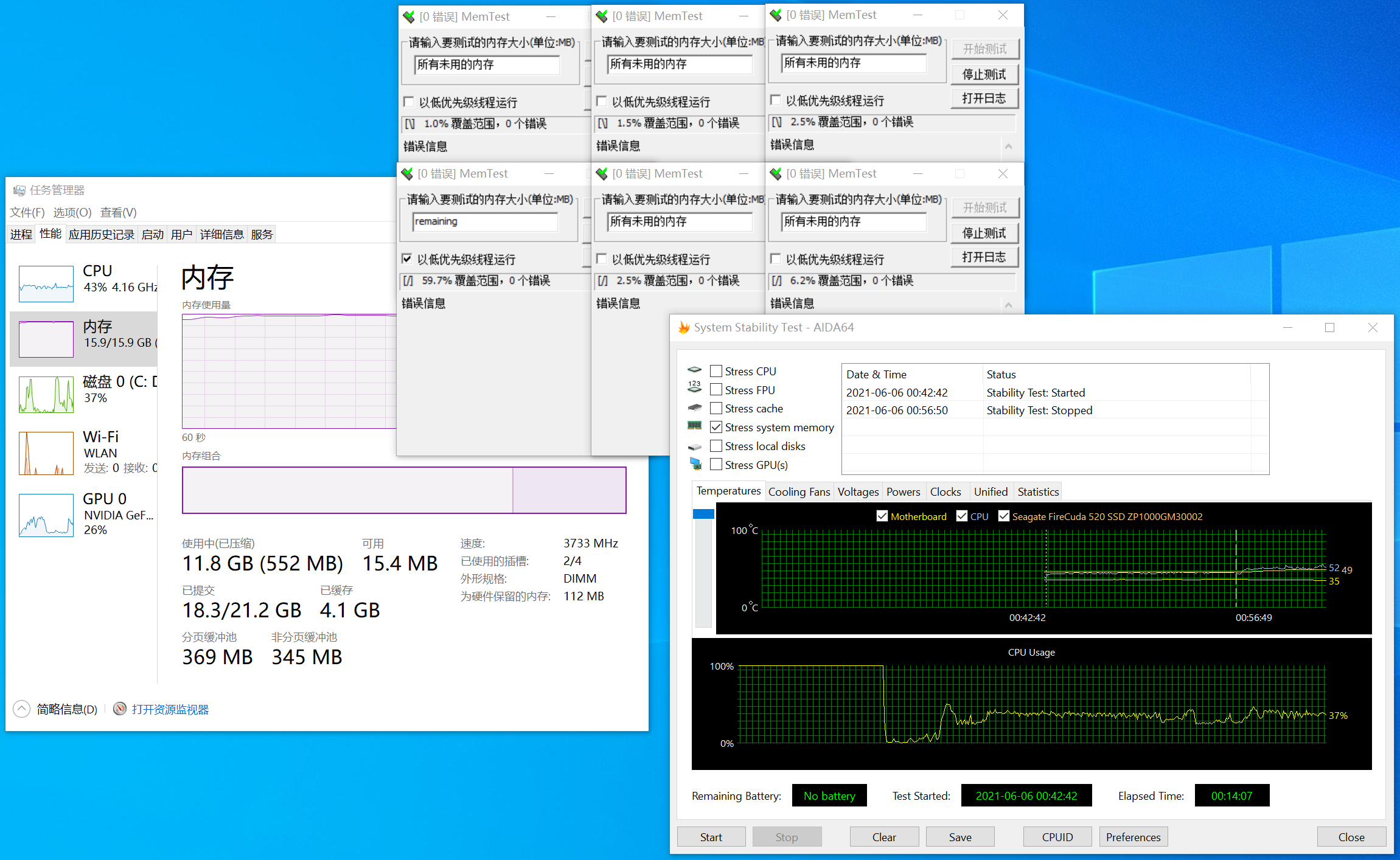Click the Stress FPU 123 icon
This screenshot has width=1400, height=860.
pyautogui.click(x=695, y=387)
